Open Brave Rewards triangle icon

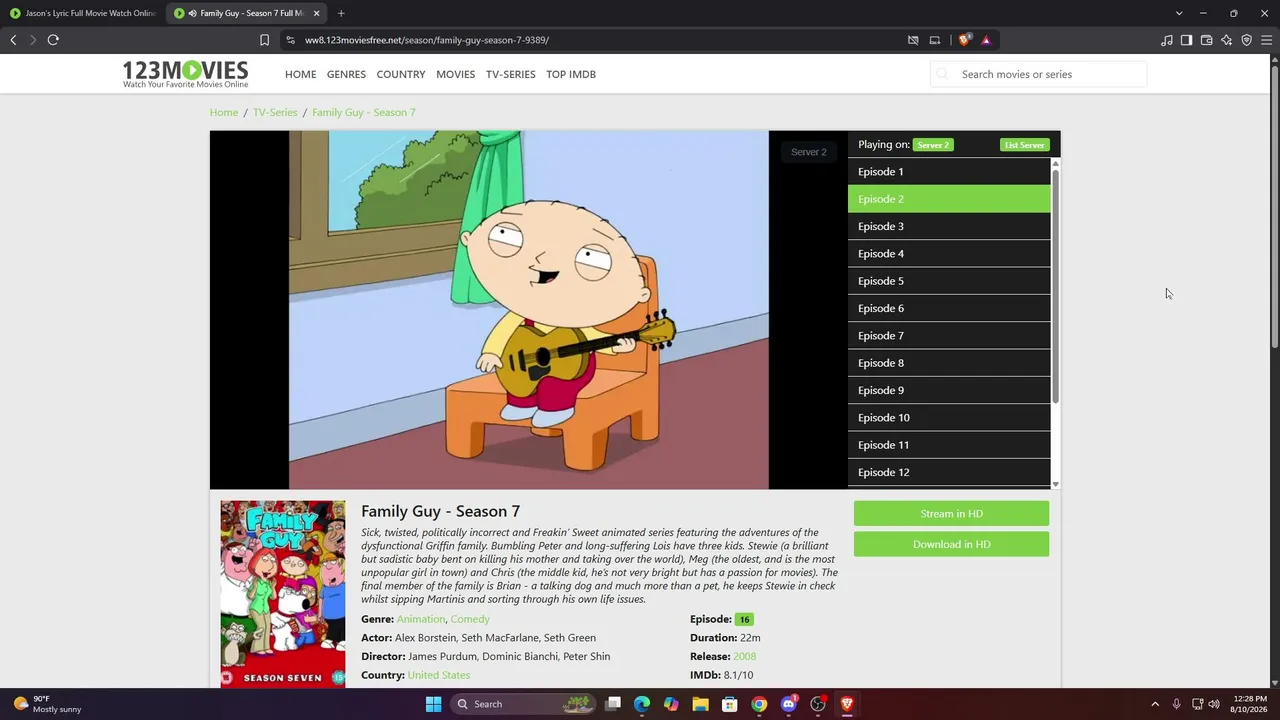pos(986,40)
